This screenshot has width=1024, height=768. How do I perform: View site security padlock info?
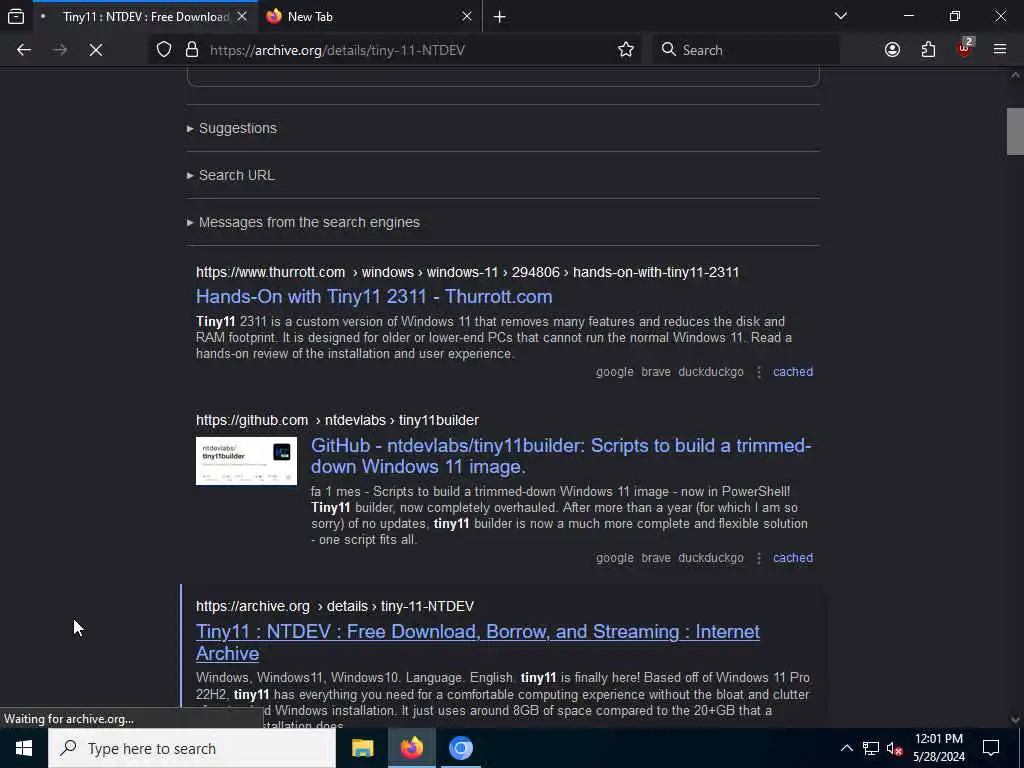pyautogui.click(x=192, y=50)
